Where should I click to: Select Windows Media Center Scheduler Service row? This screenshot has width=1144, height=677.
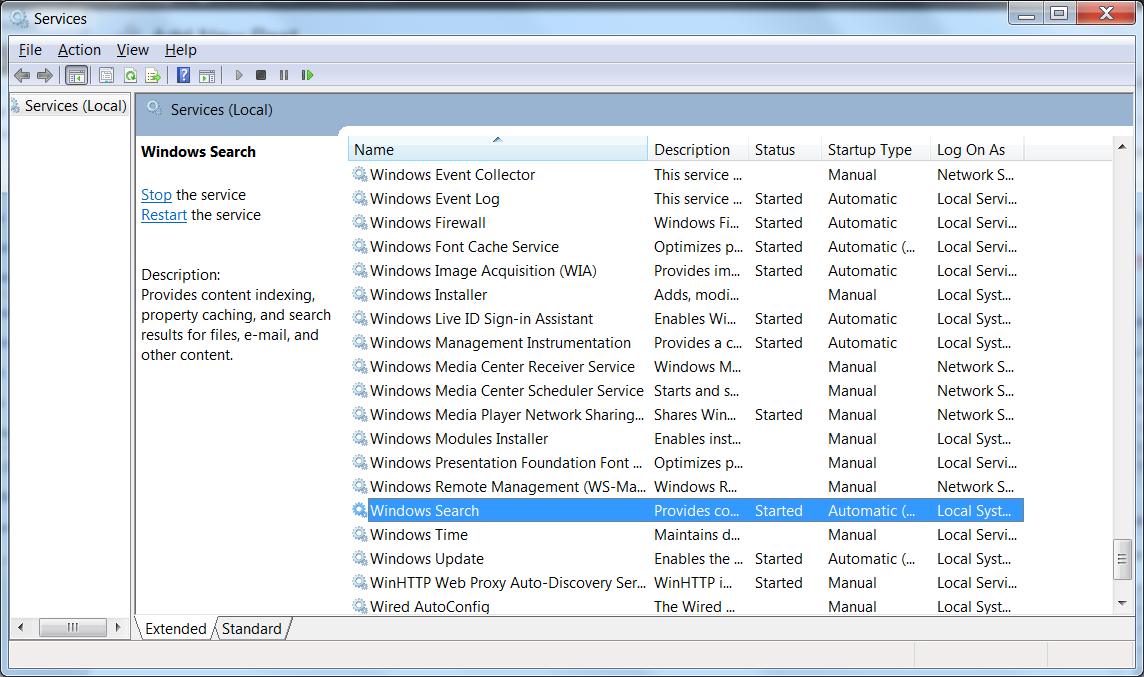pos(686,391)
